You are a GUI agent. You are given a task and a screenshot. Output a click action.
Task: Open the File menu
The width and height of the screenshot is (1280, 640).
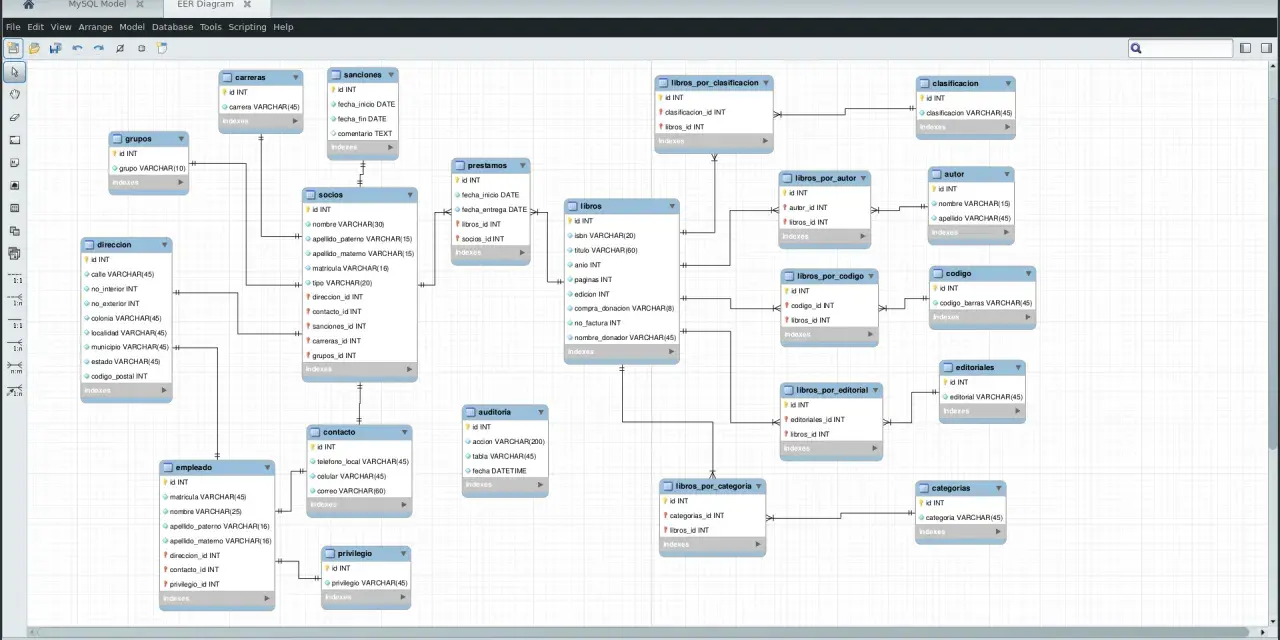(x=13, y=27)
